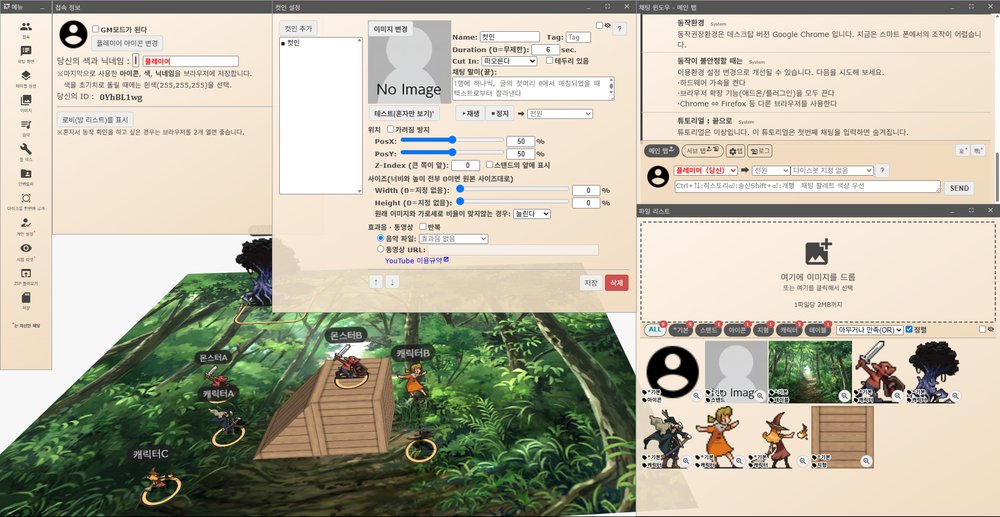Click magnifier on wooden crate thumbnail
Image resolution: width=1000 pixels, height=517 pixels.
coord(866,460)
